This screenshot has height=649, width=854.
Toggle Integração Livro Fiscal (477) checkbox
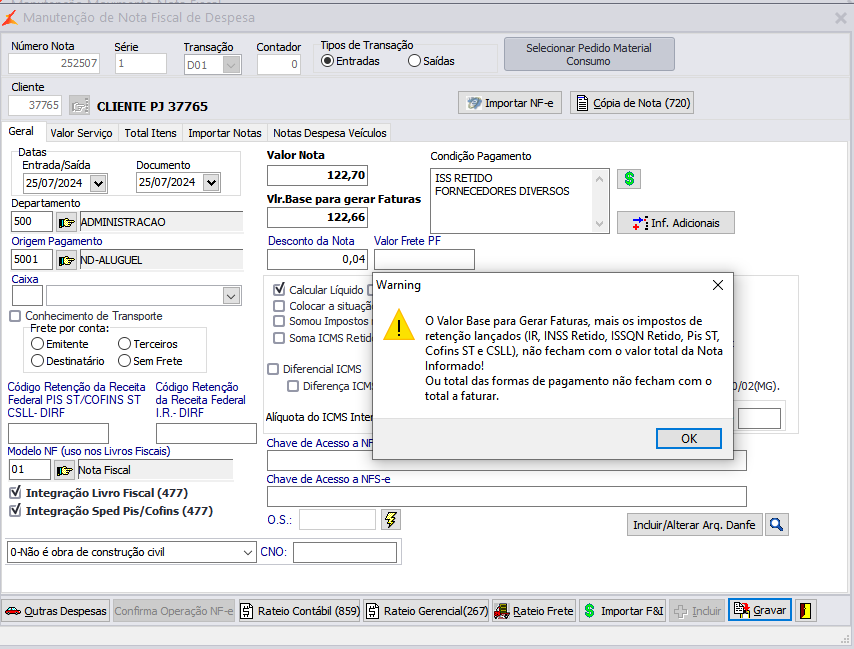click(15, 493)
